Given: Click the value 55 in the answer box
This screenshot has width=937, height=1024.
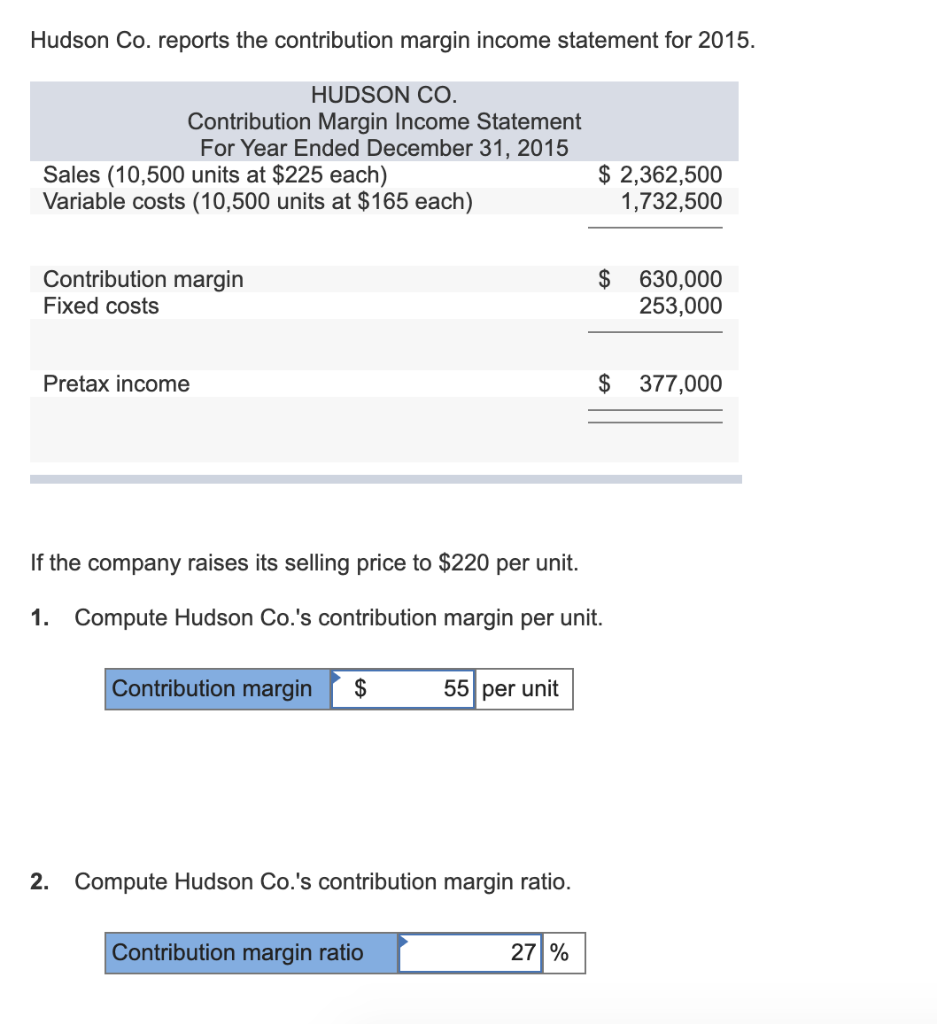Looking at the screenshot, I should point(458,689).
